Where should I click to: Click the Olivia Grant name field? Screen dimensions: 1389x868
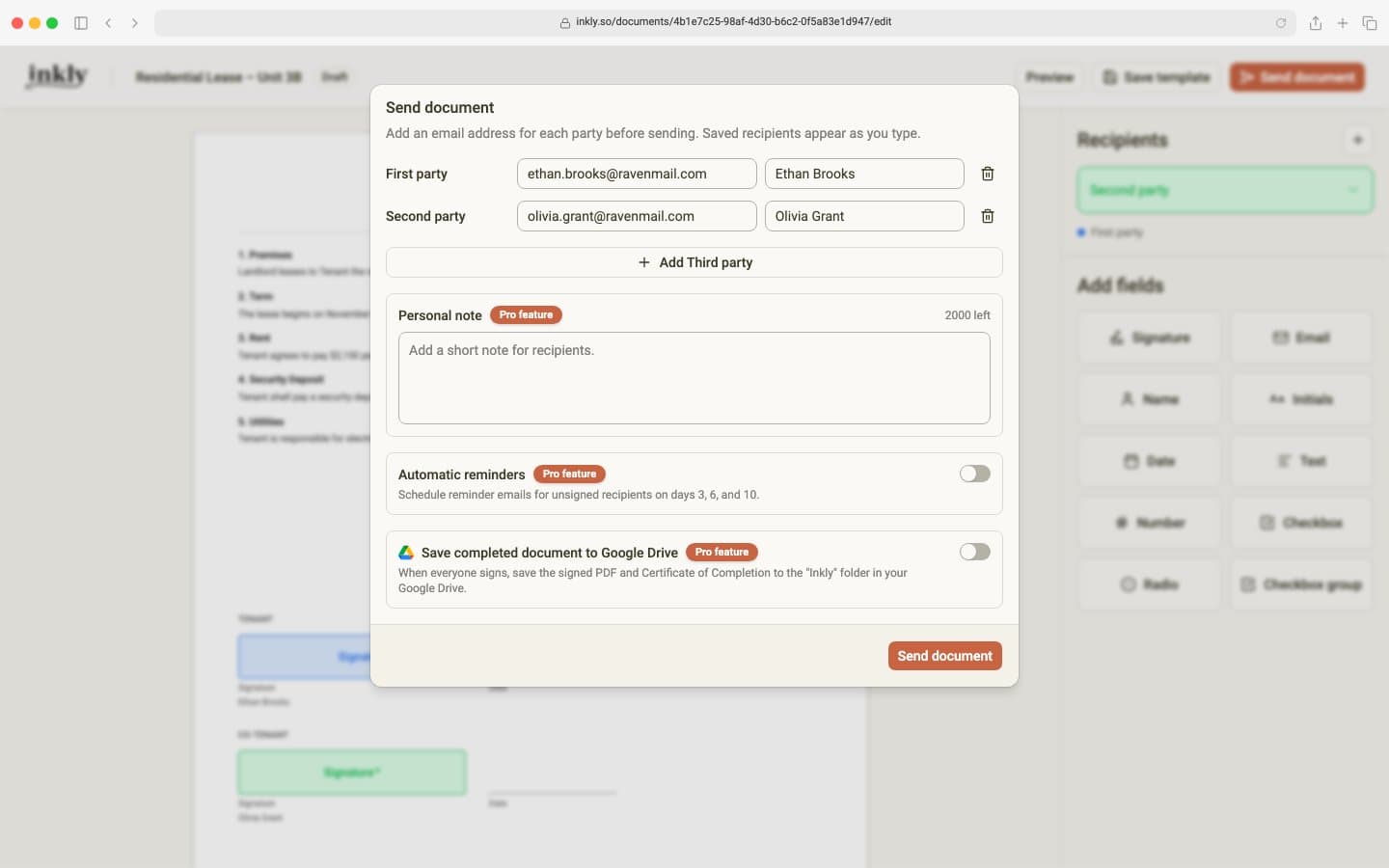tap(864, 216)
